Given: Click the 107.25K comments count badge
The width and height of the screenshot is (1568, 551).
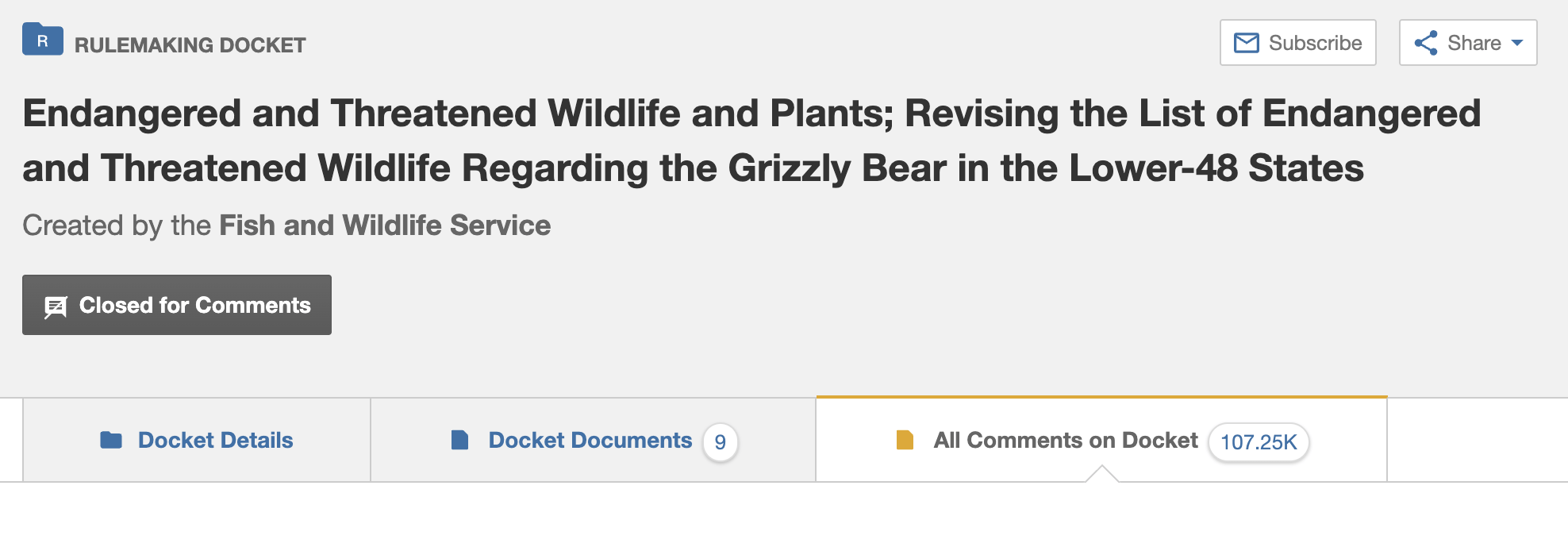Looking at the screenshot, I should point(1259,442).
